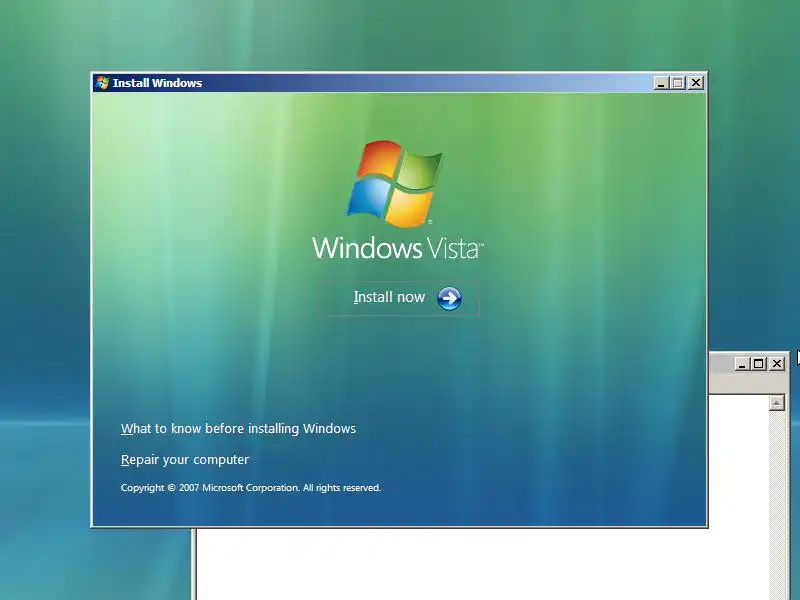Click the scrollbar track in the background window
Screen dimensions: 800x600
click(x=777, y=505)
